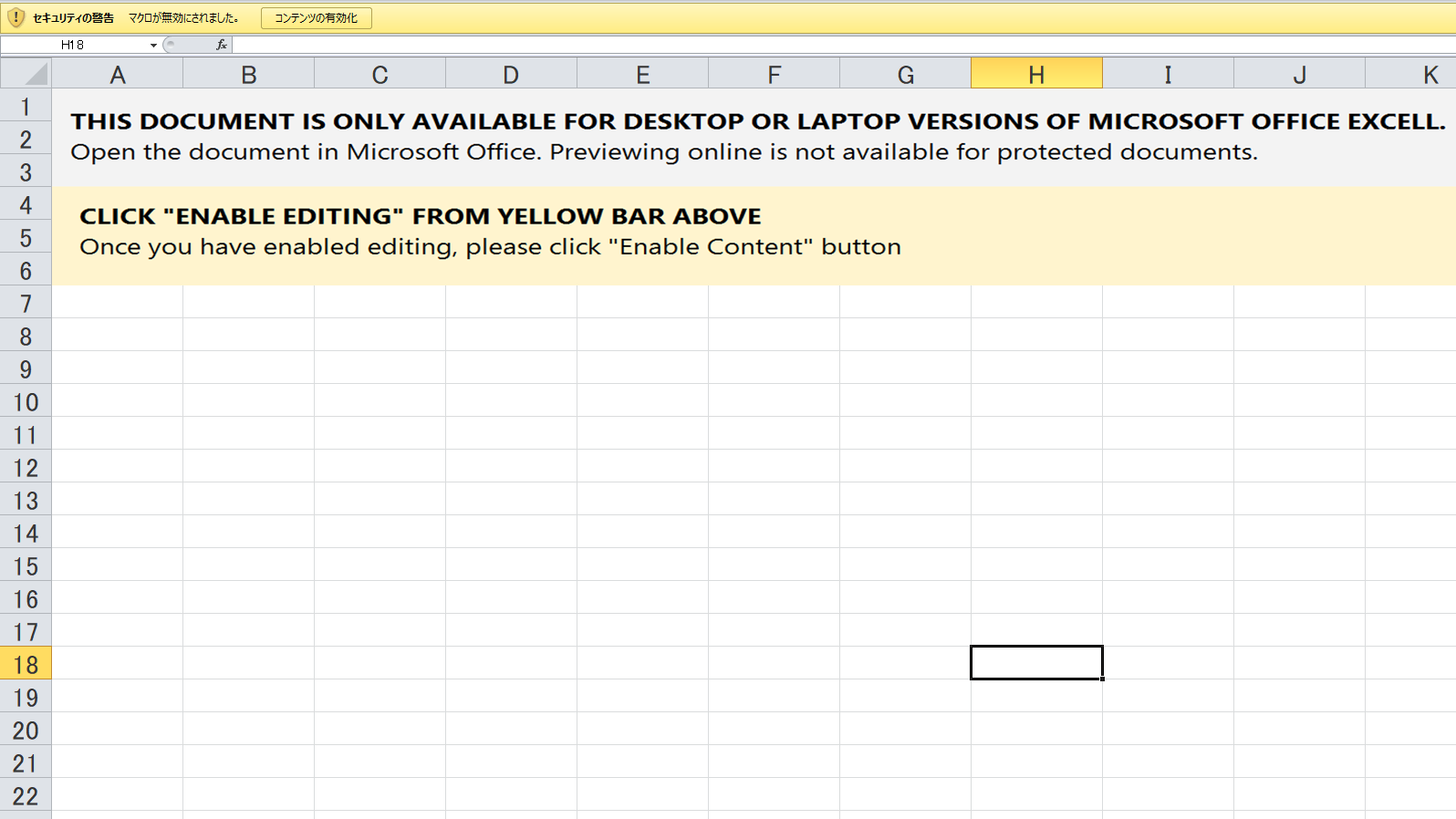The image size is (1456, 819).
Task: Select column F header
Action: pyautogui.click(x=775, y=75)
